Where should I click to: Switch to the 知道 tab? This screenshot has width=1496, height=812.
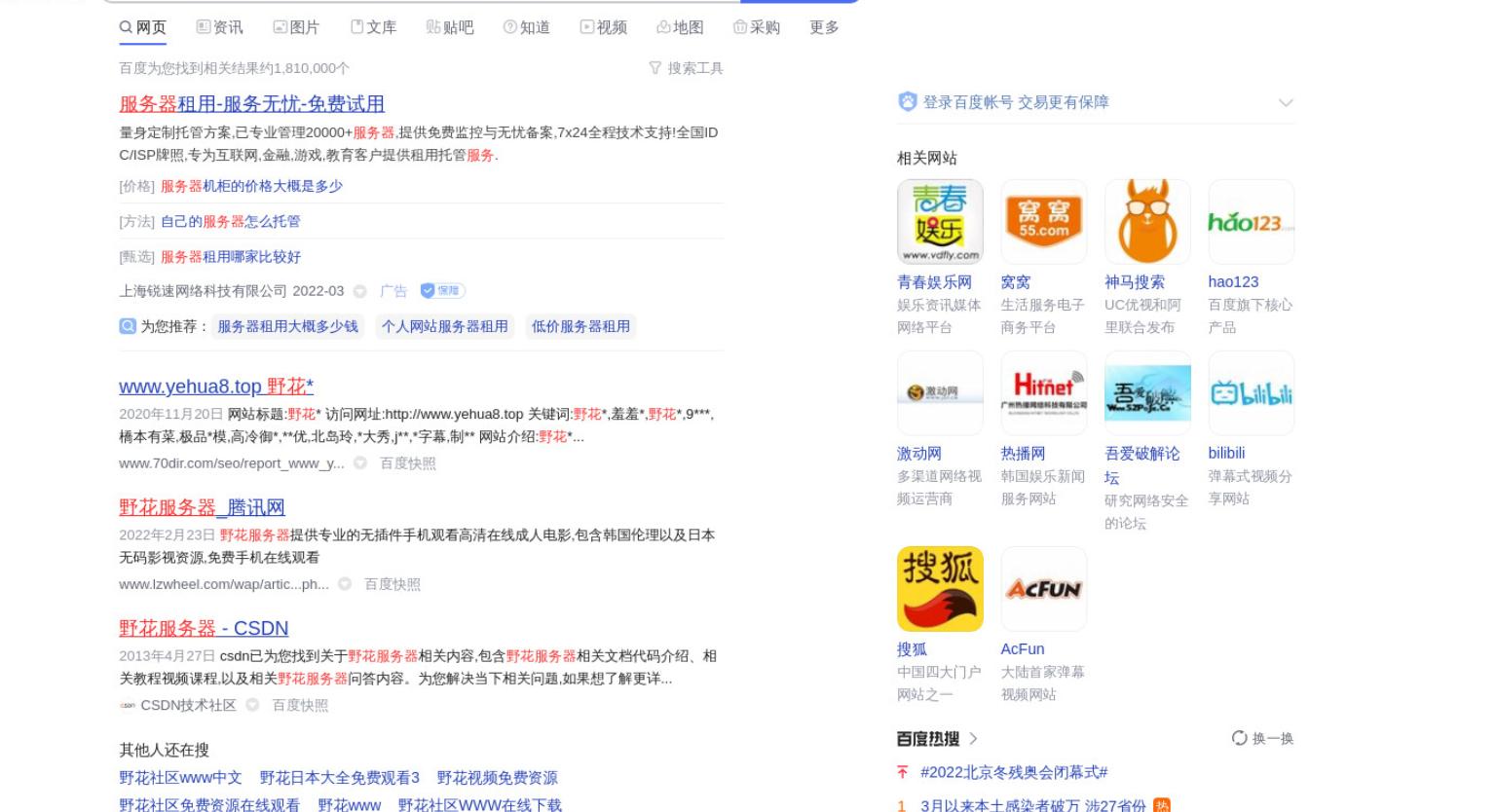[x=527, y=27]
